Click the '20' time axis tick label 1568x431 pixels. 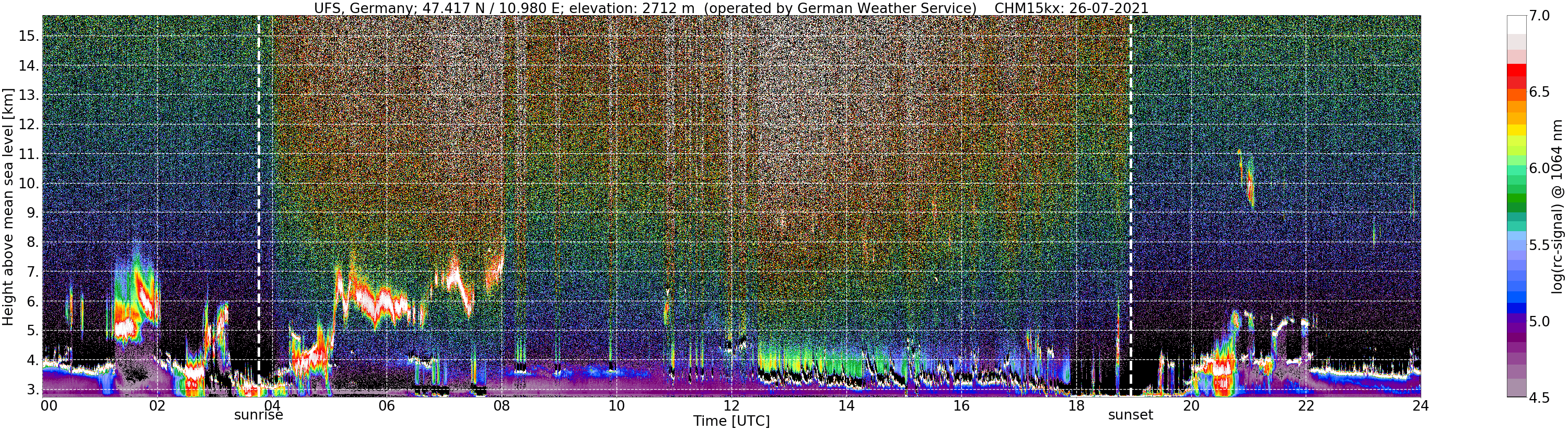point(1191,405)
